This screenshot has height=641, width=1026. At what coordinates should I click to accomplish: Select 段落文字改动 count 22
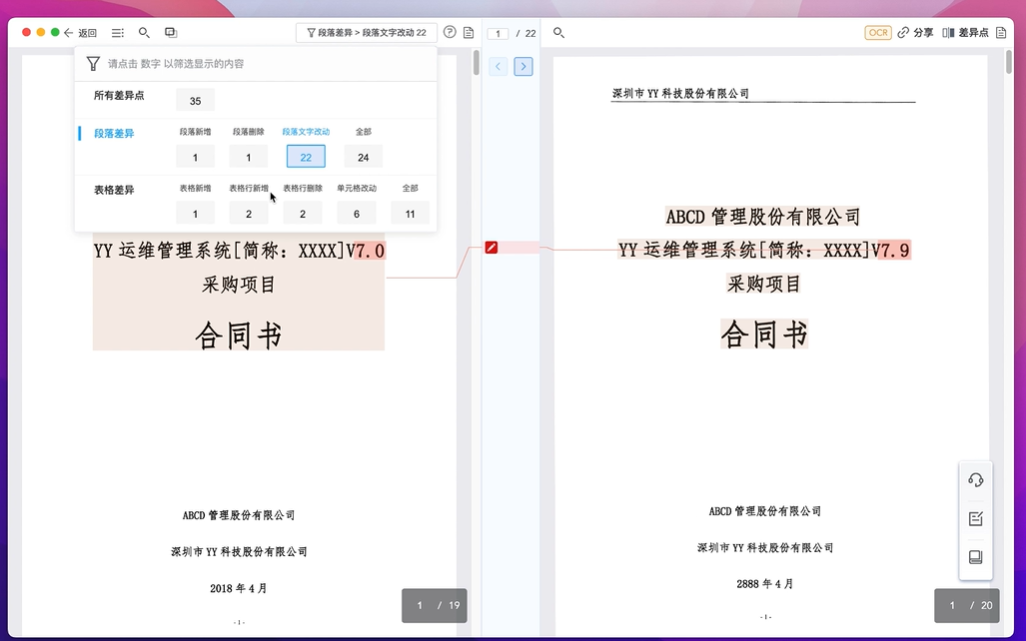coord(306,157)
